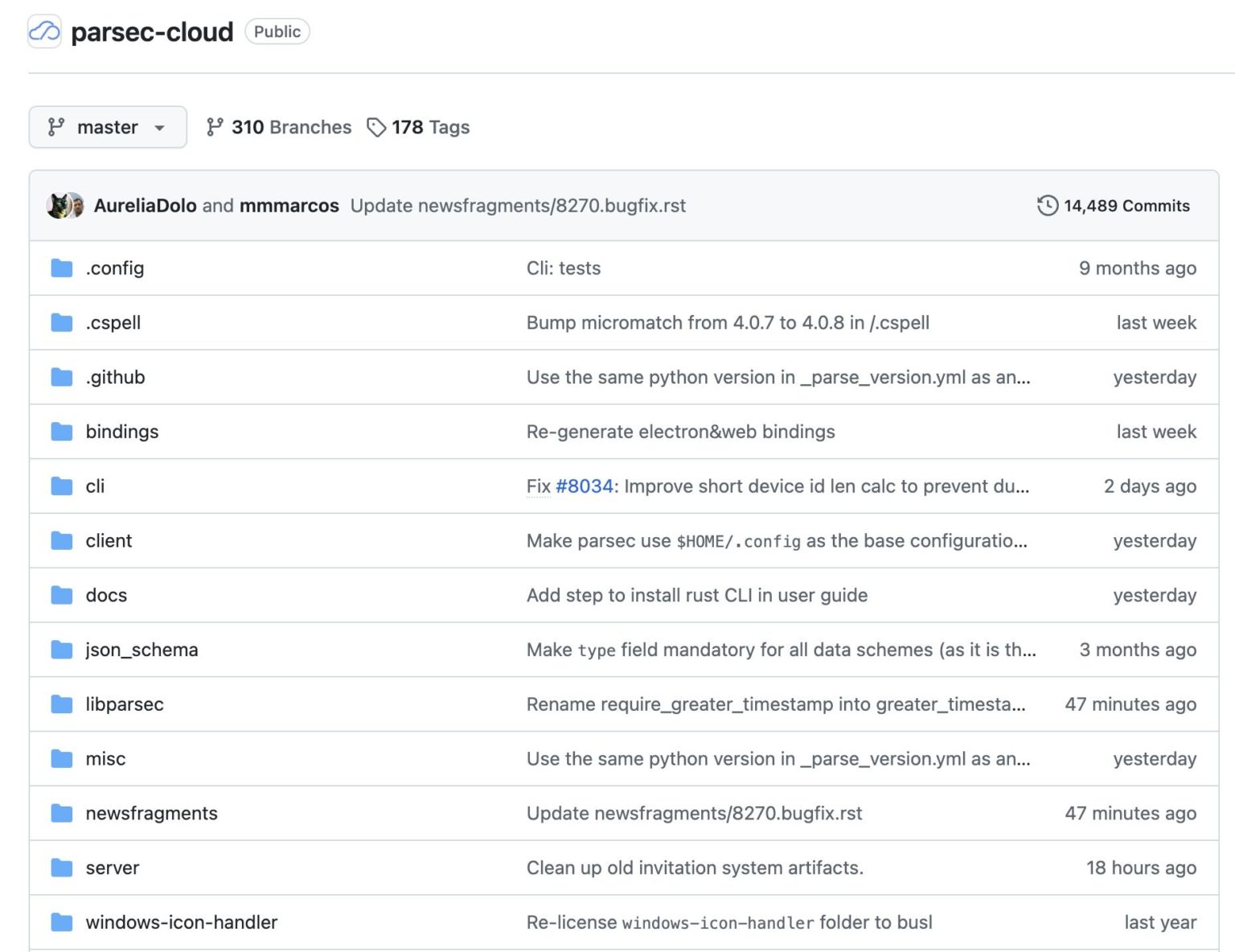Click the server folder icon
Viewport: 1235px width, 952px height.
click(x=62, y=868)
